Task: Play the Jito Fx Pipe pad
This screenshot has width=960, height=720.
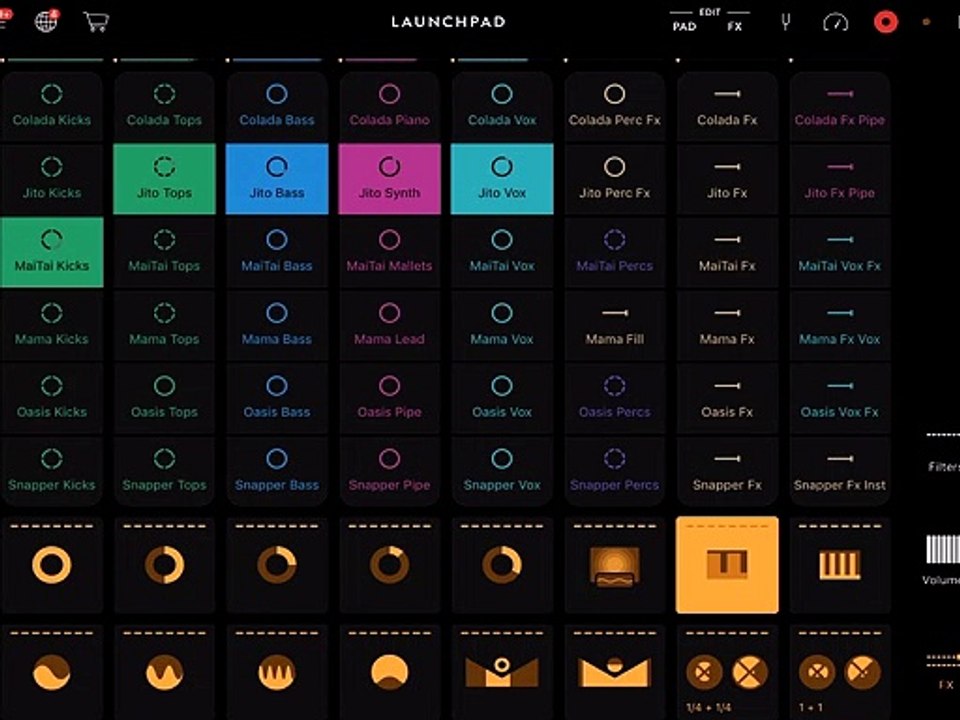Action: point(840,179)
